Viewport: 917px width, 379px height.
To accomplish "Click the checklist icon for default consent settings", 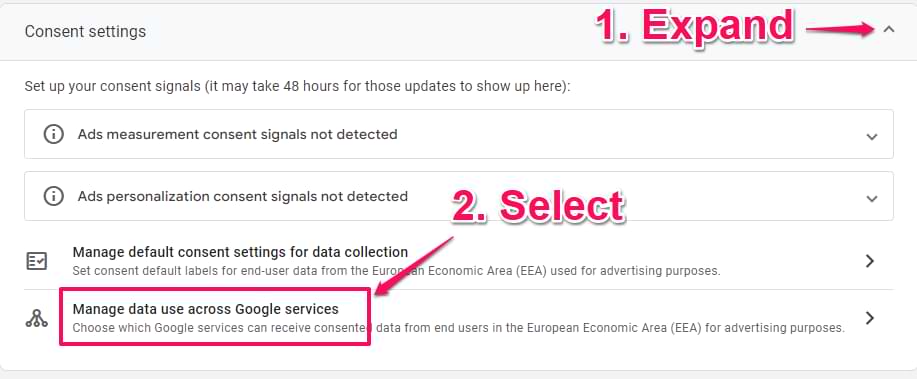I will [x=37, y=261].
